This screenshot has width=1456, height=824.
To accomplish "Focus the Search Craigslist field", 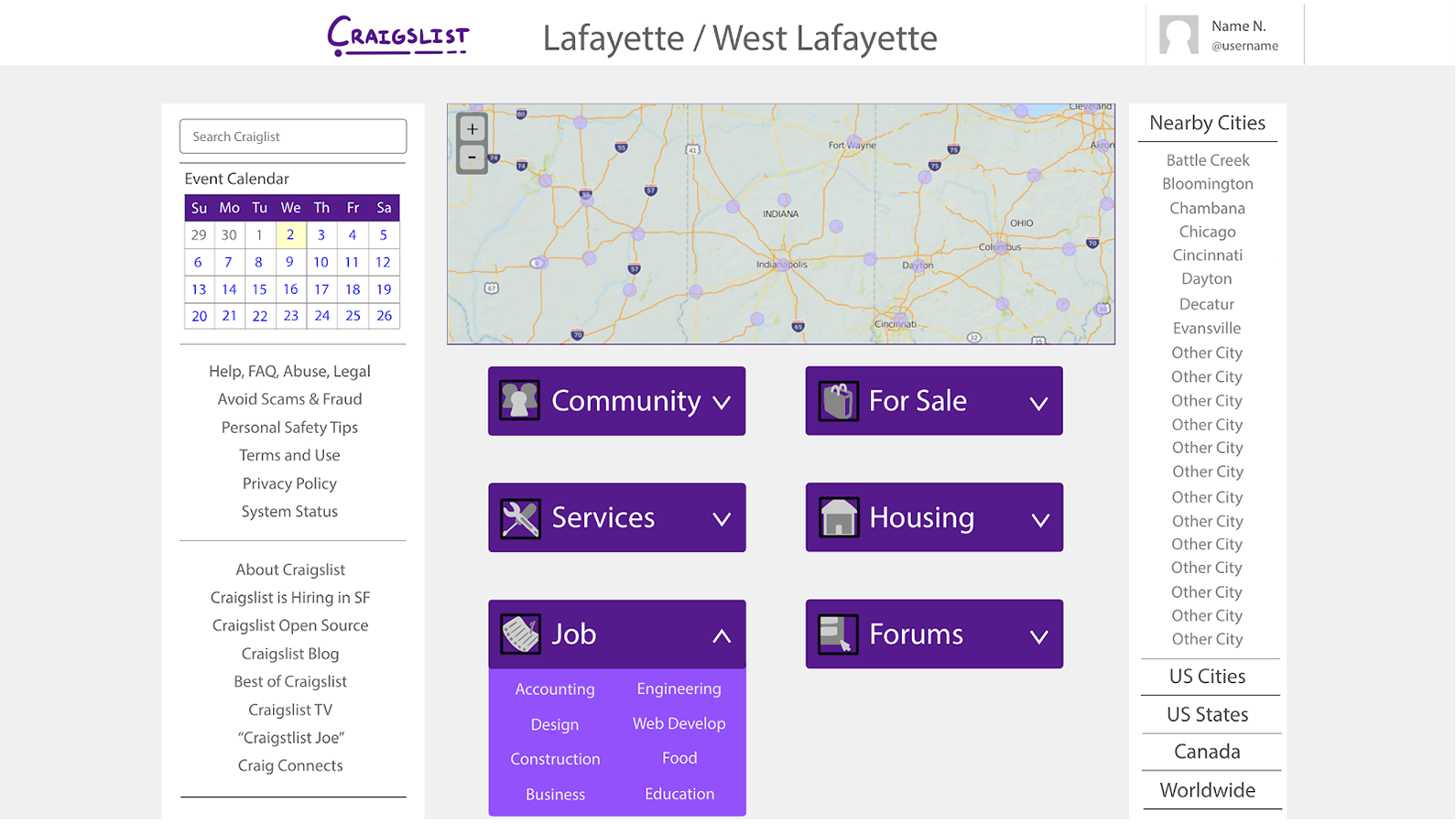I will 293,136.
